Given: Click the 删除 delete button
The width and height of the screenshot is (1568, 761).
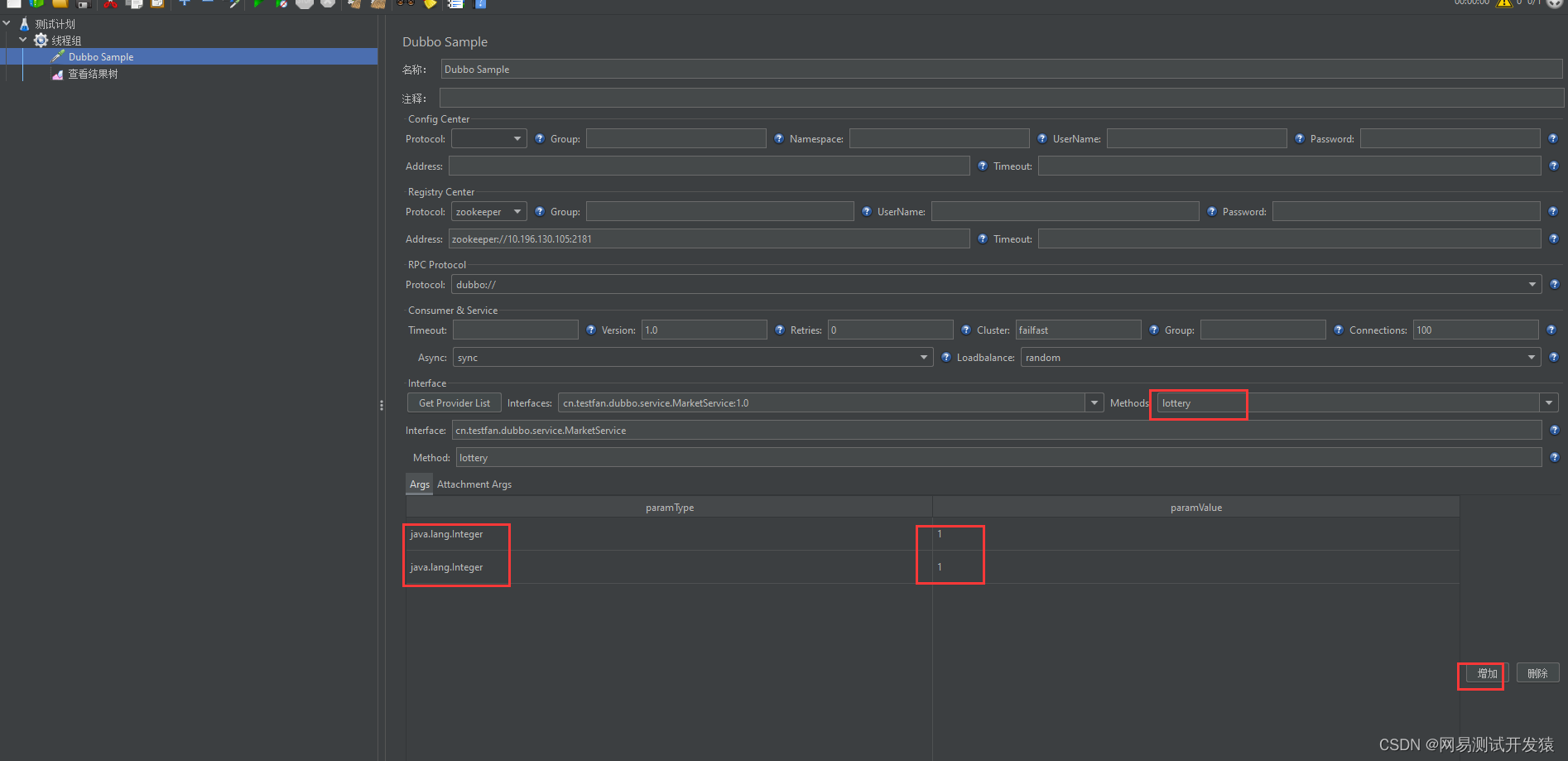Looking at the screenshot, I should (x=1537, y=673).
